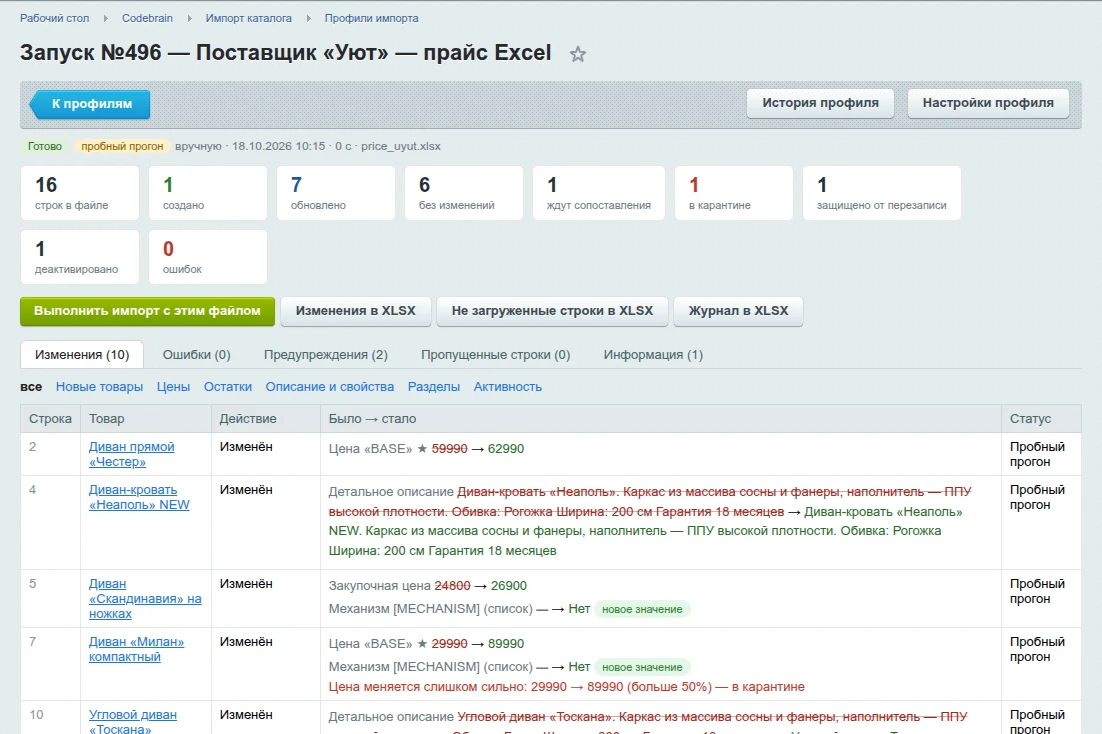Filter changes by «Остатки»
The width and height of the screenshot is (1102, 734).
coord(228,387)
